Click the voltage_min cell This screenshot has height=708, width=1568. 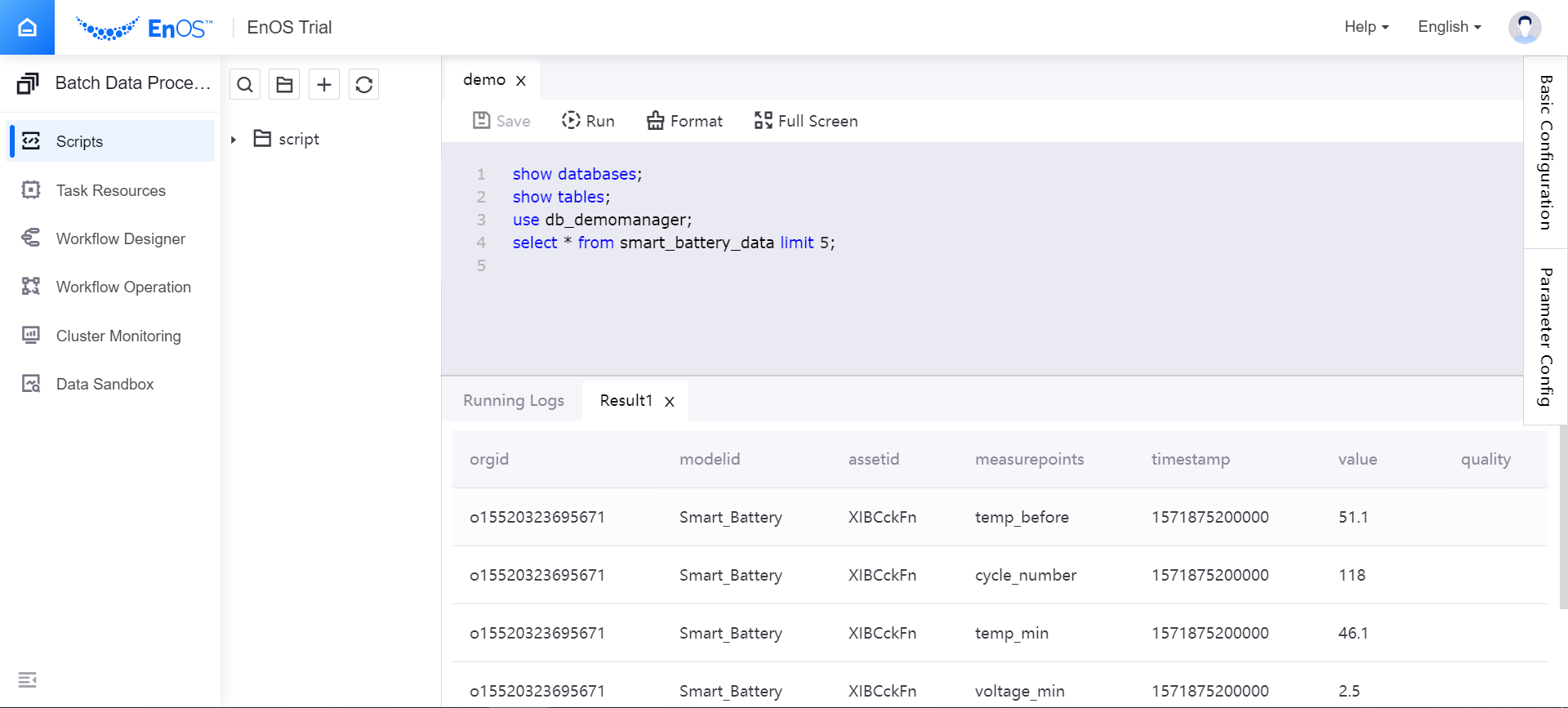(x=1020, y=691)
